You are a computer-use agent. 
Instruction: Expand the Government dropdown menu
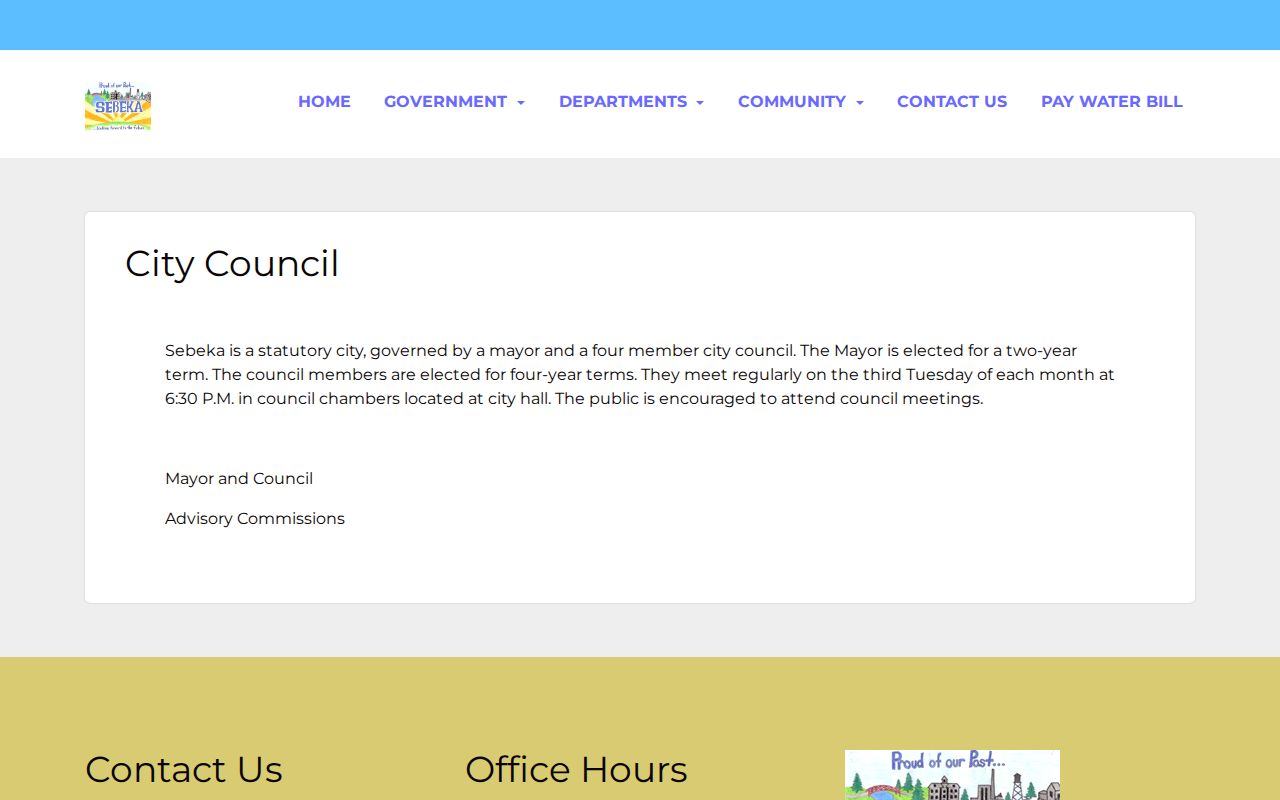(x=454, y=102)
